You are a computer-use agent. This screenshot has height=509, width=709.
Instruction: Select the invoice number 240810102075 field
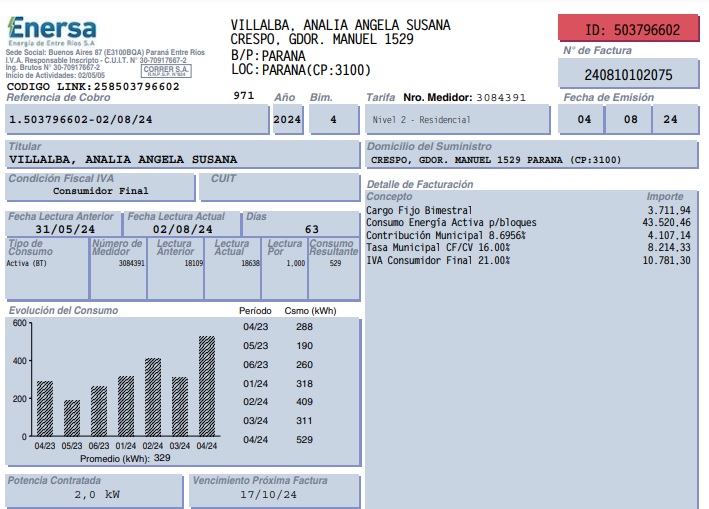[629, 75]
